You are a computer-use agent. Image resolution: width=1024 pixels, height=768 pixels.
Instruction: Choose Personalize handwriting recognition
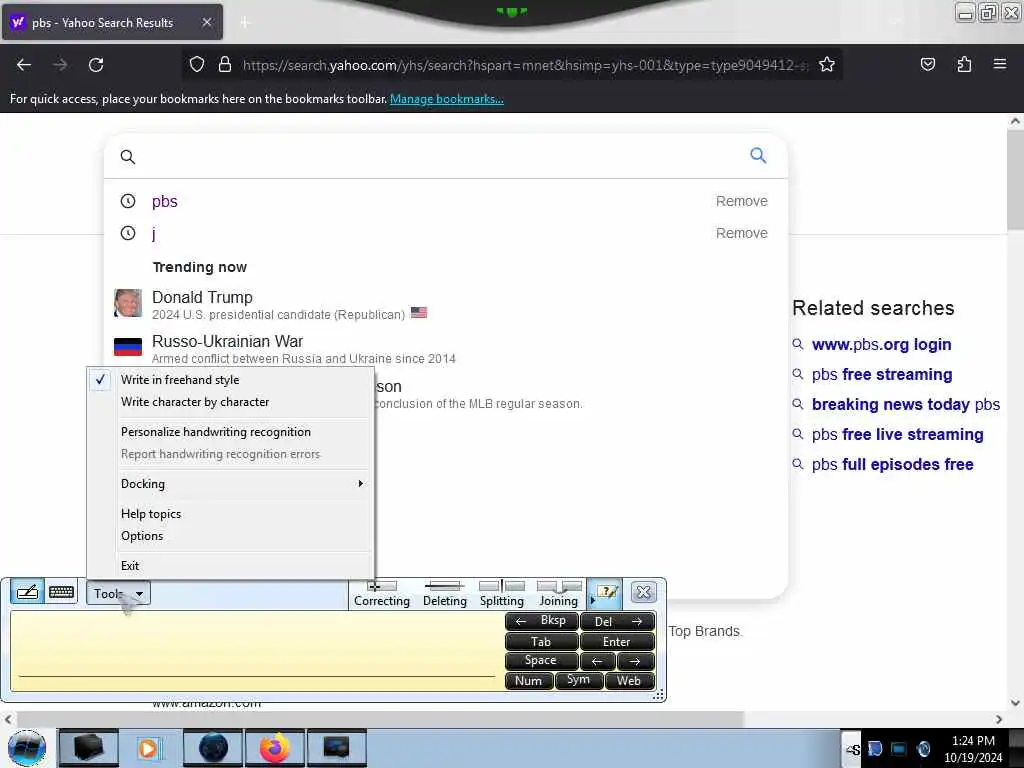[230, 432]
